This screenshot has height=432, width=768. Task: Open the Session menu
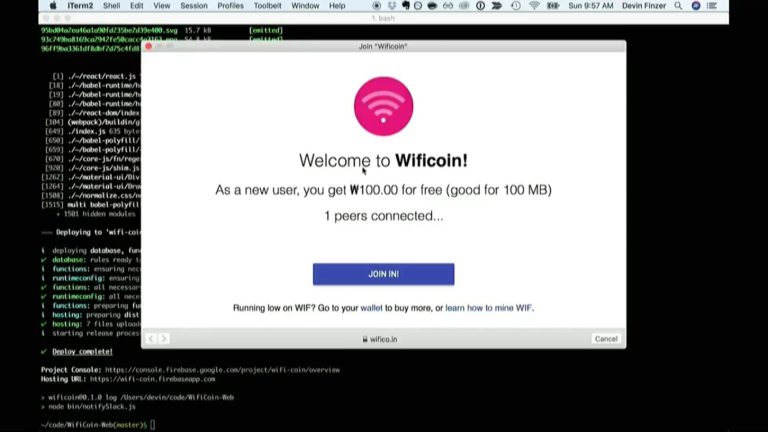coord(194,6)
